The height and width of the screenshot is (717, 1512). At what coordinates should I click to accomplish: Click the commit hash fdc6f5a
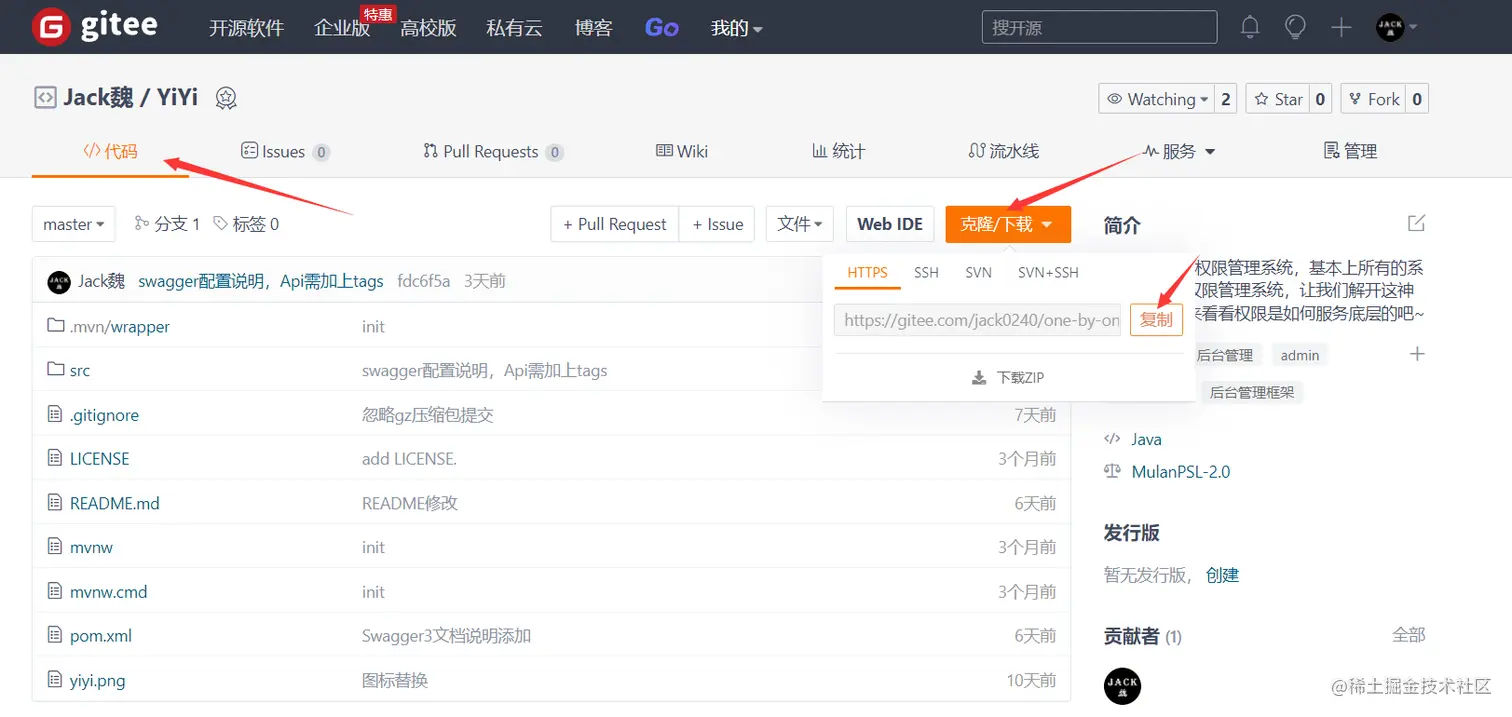point(424,281)
